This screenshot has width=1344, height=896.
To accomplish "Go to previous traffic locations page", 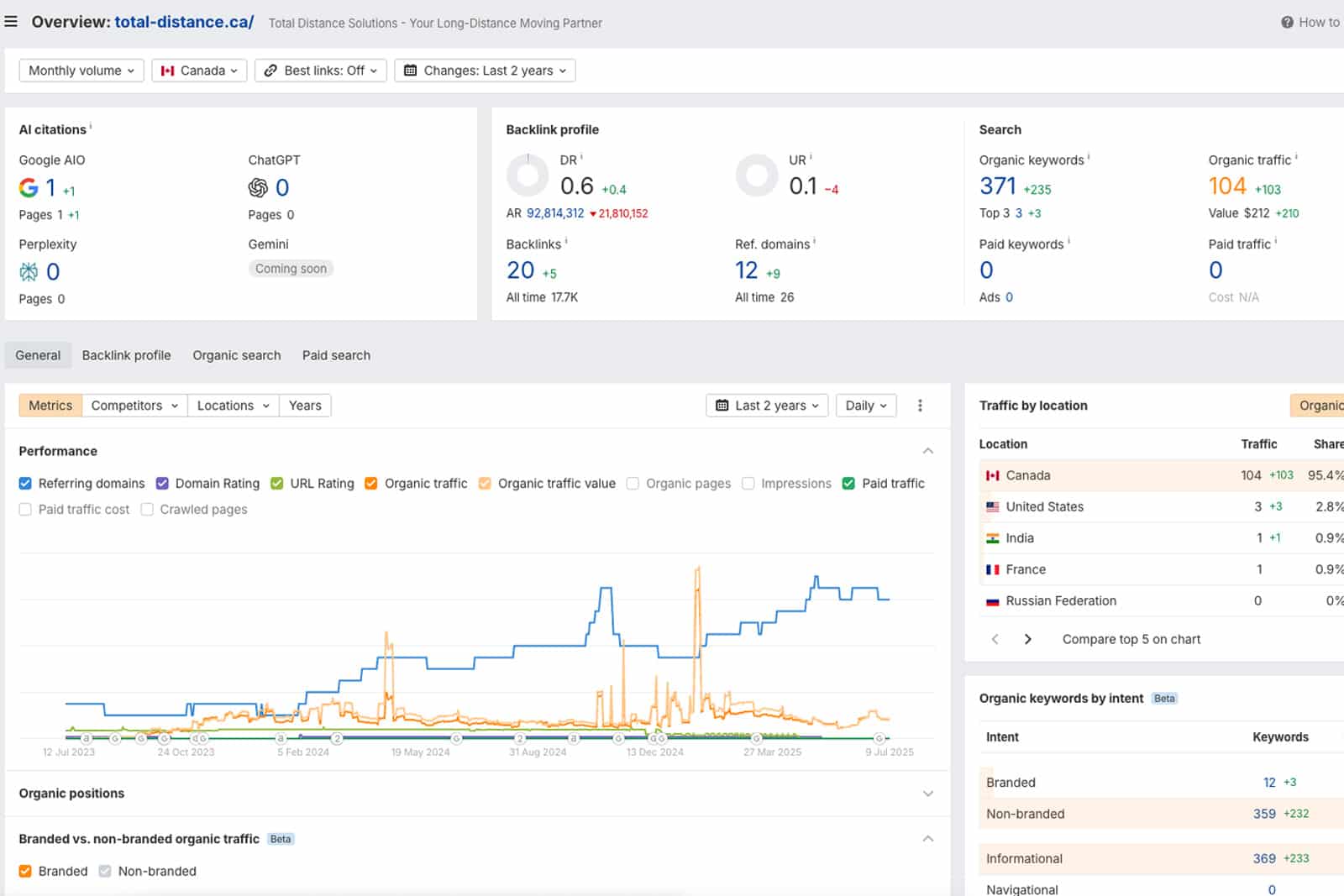I will (995, 639).
